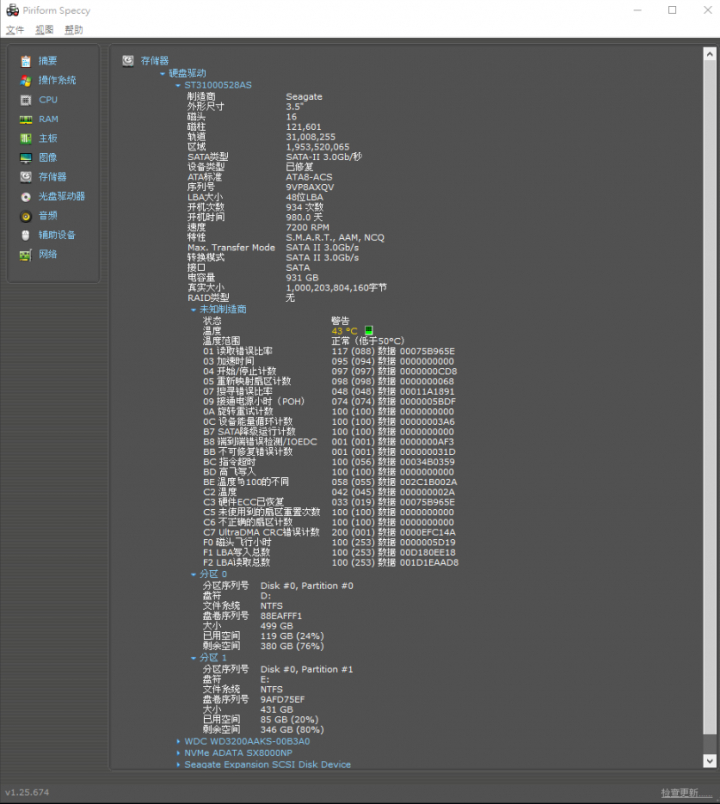Image resolution: width=720 pixels, height=804 pixels.
Task: Select the 操作系统 Windows flag icon
Action: click(x=26, y=81)
